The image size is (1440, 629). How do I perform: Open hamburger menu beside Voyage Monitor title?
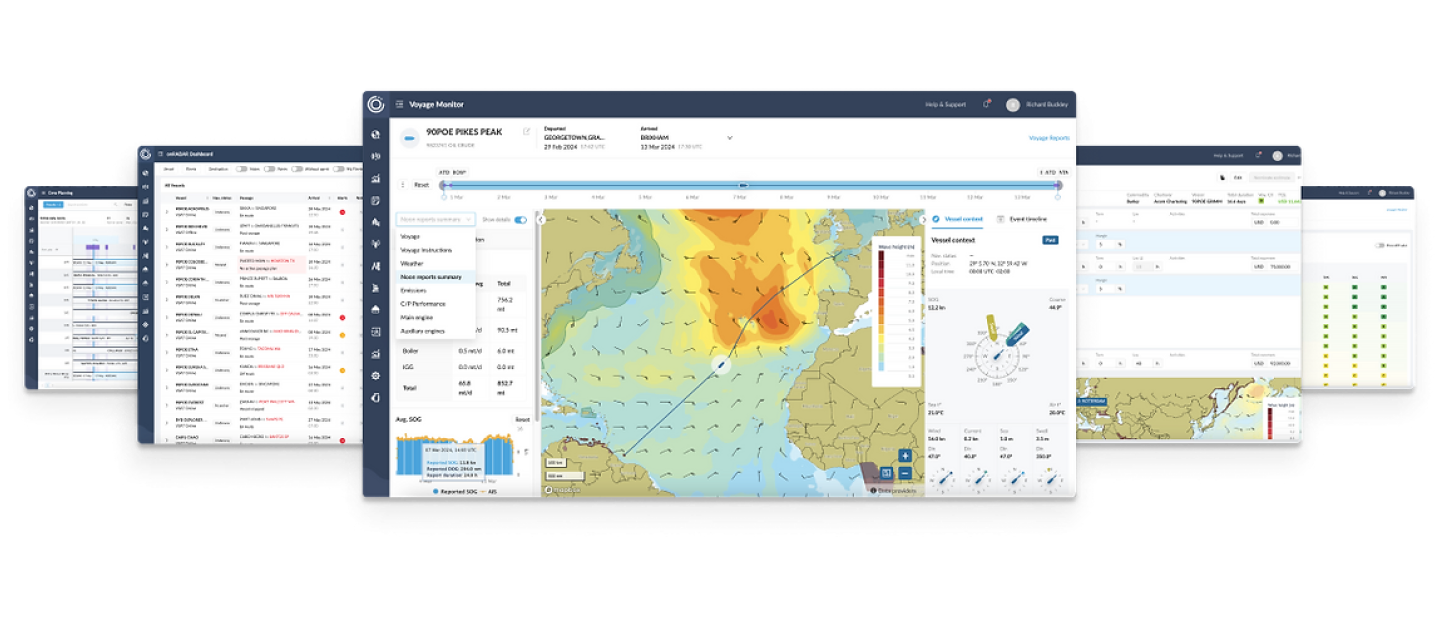tap(400, 104)
